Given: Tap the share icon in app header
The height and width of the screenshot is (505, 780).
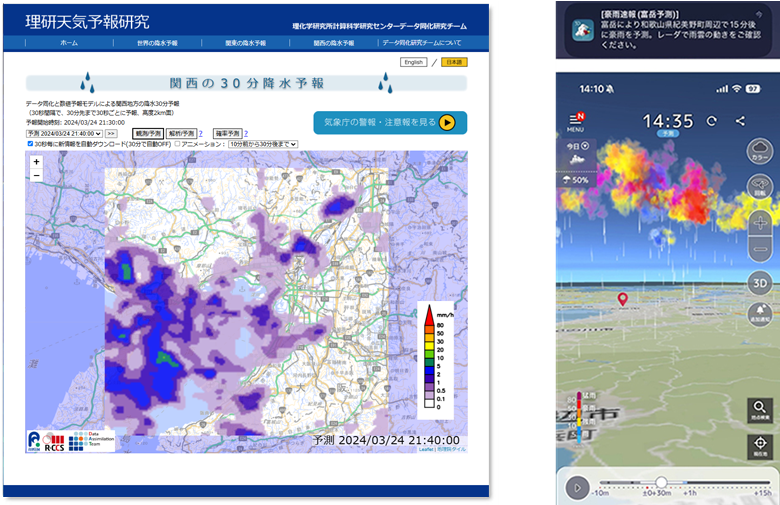Looking at the screenshot, I should (740, 121).
